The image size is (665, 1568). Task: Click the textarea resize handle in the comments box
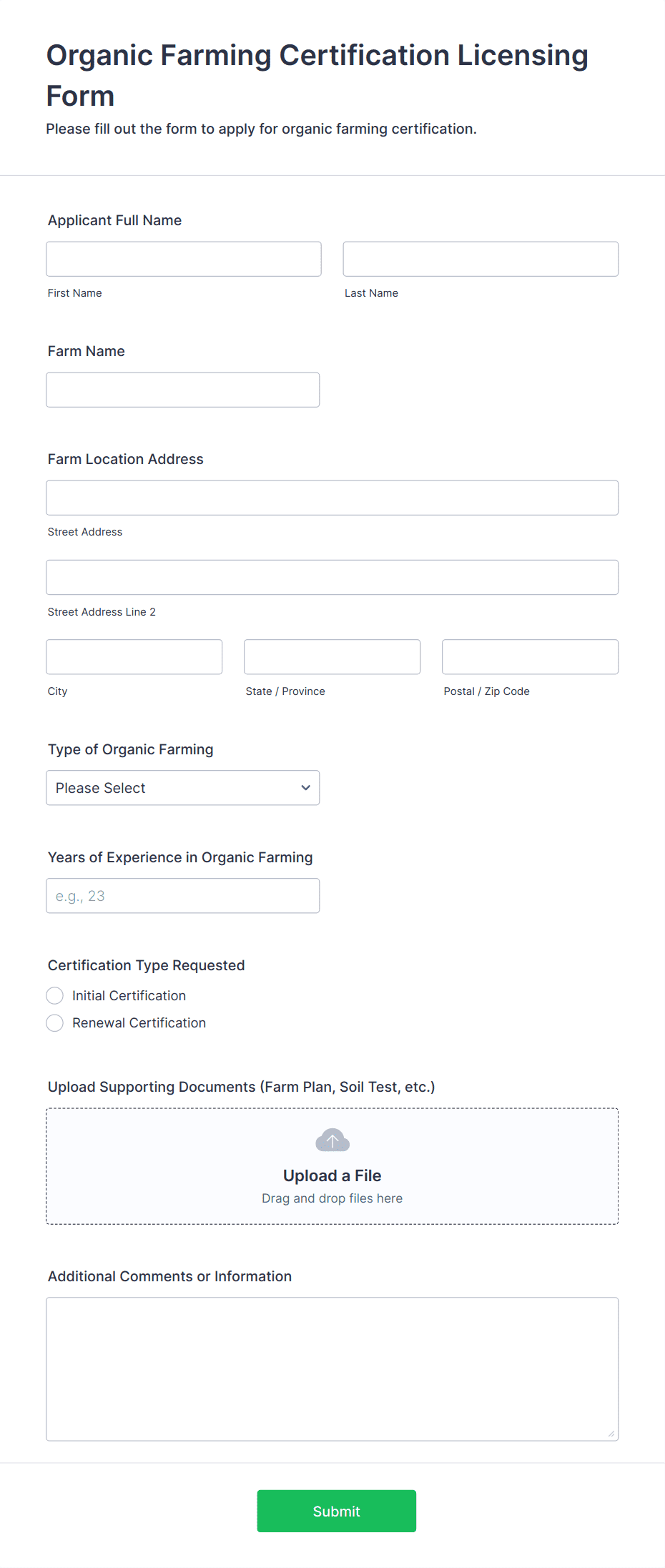click(x=611, y=1433)
